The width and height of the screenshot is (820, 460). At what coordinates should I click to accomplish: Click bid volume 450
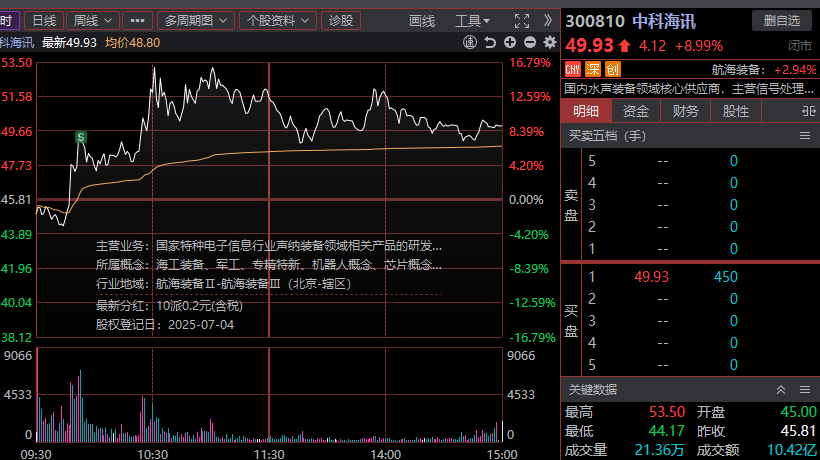(x=726, y=277)
